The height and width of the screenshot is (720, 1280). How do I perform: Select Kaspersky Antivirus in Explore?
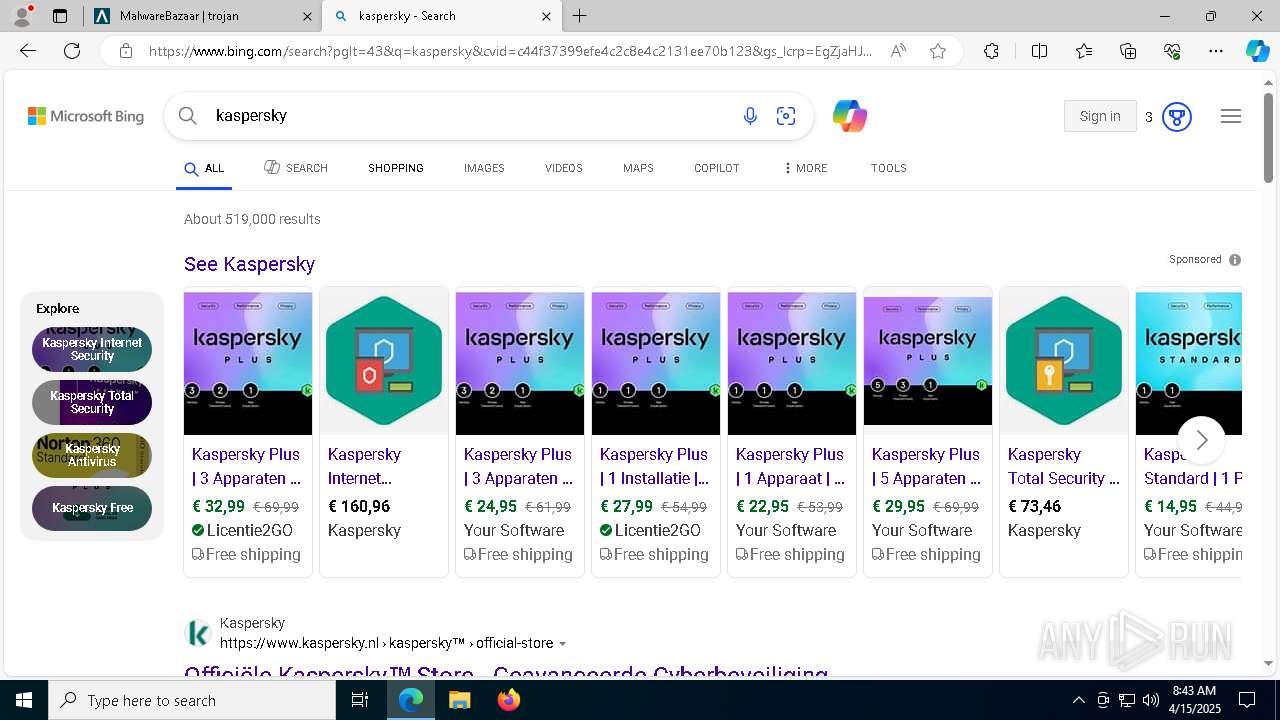coord(92,455)
